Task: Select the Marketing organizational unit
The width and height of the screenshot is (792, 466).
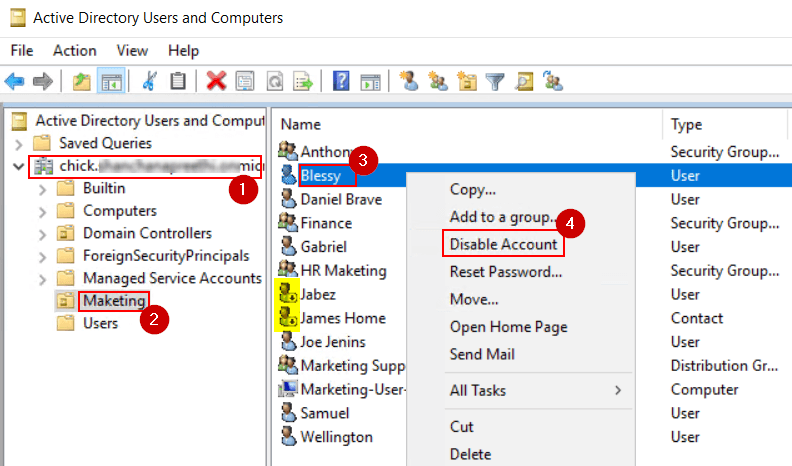Action: point(114,300)
